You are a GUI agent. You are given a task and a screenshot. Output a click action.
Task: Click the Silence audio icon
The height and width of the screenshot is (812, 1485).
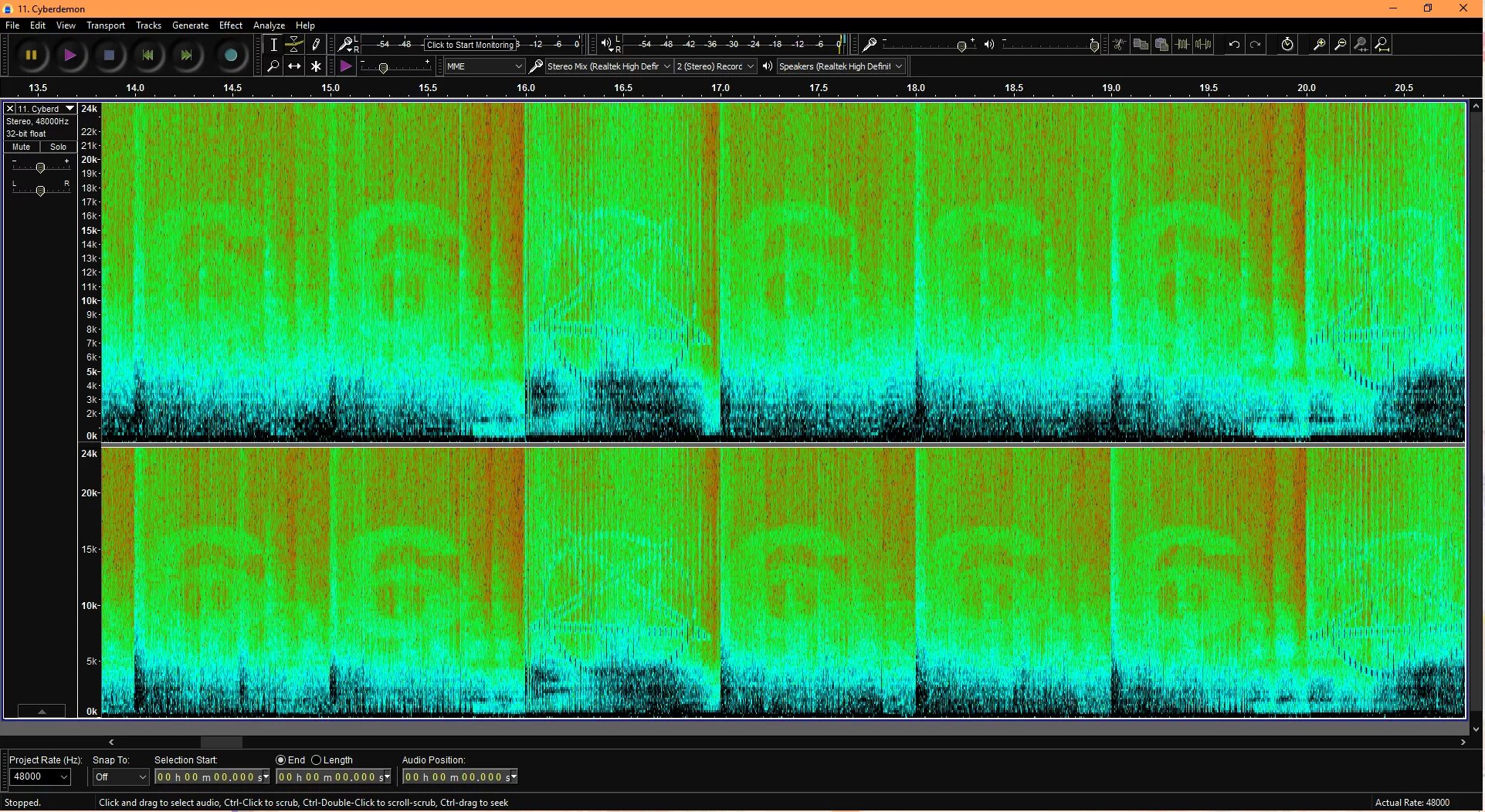pyautogui.click(x=1203, y=44)
